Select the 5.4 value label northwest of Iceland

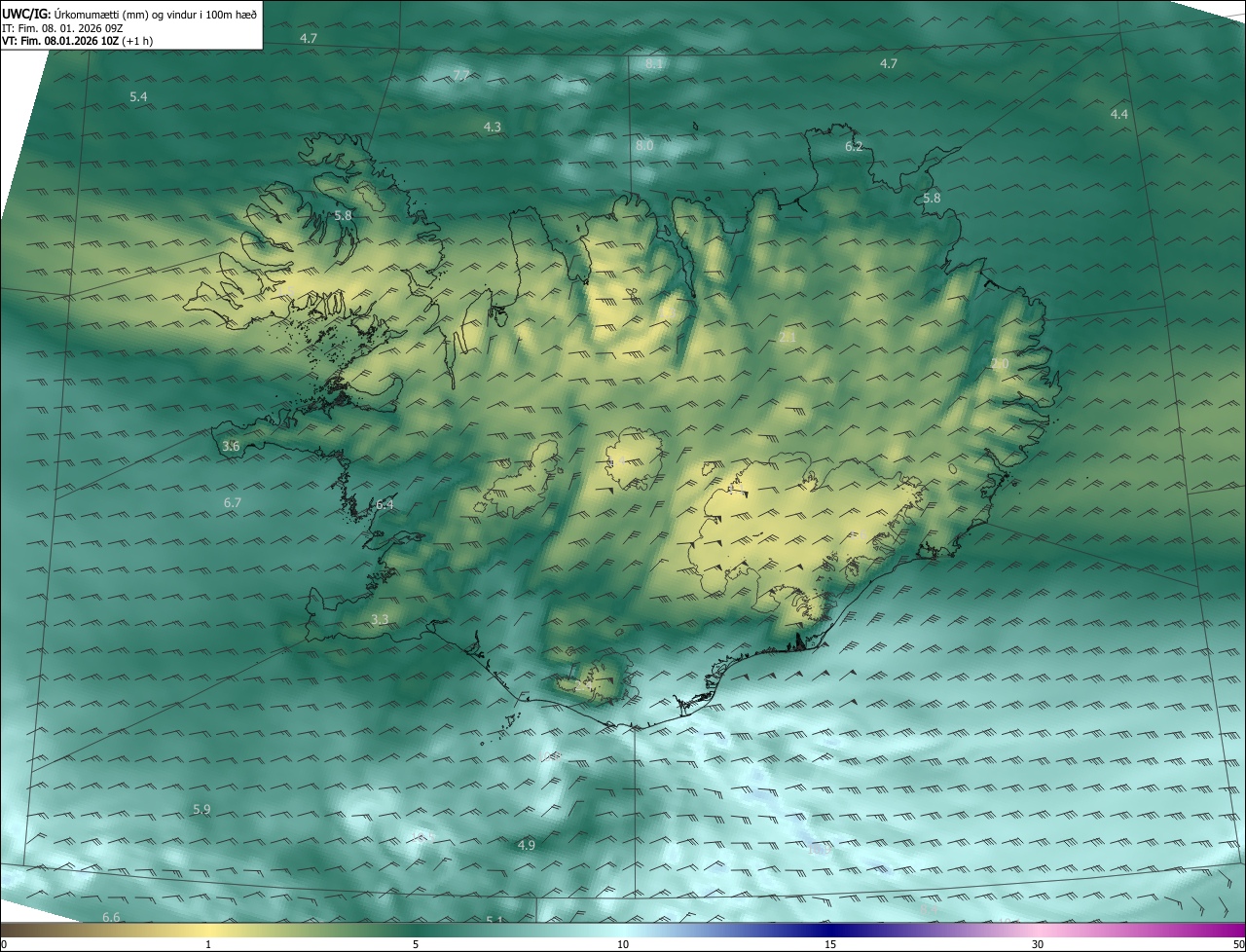click(138, 96)
